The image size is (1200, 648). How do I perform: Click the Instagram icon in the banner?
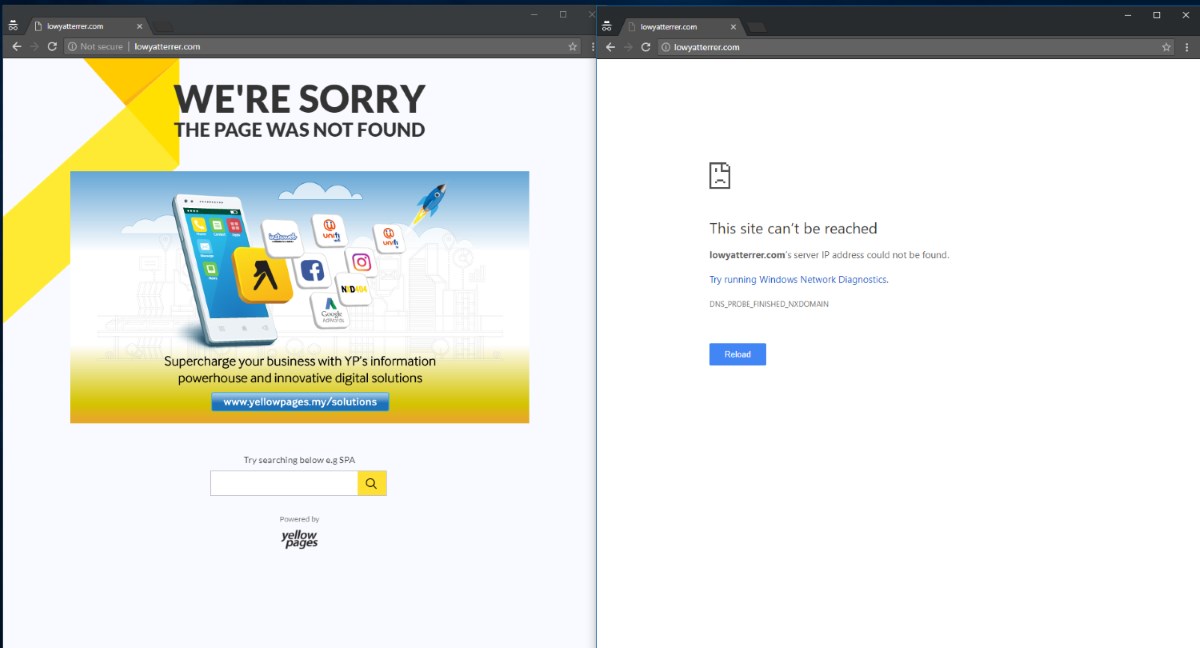point(361,262)
